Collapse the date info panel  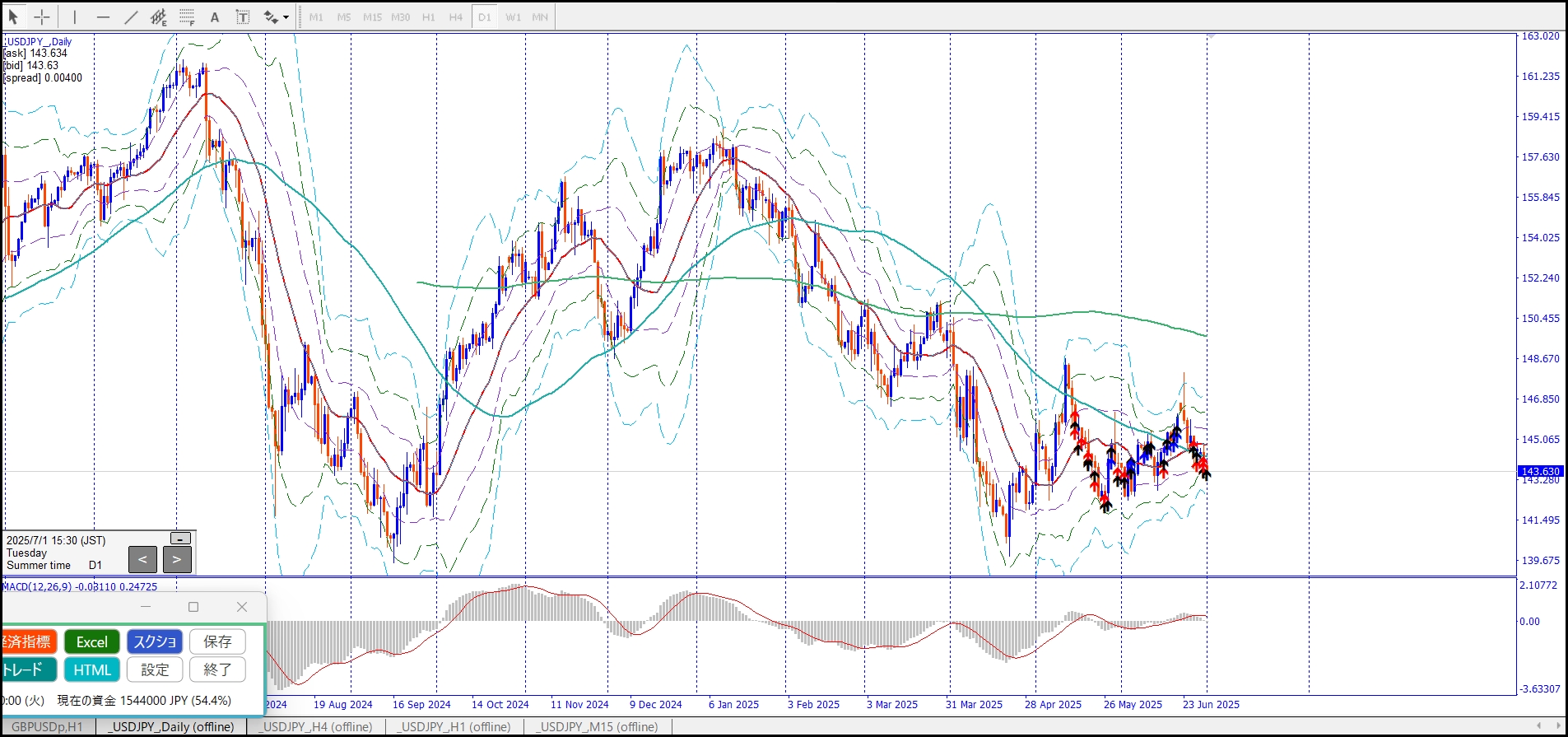(x=180, y=539)
